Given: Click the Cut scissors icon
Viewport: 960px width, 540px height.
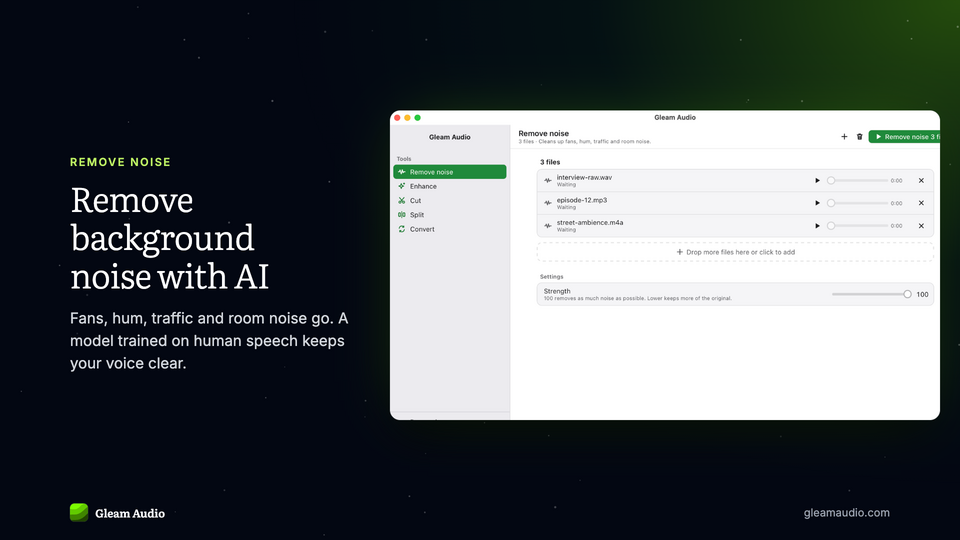Looking at the screenshot, I should 402,200.
